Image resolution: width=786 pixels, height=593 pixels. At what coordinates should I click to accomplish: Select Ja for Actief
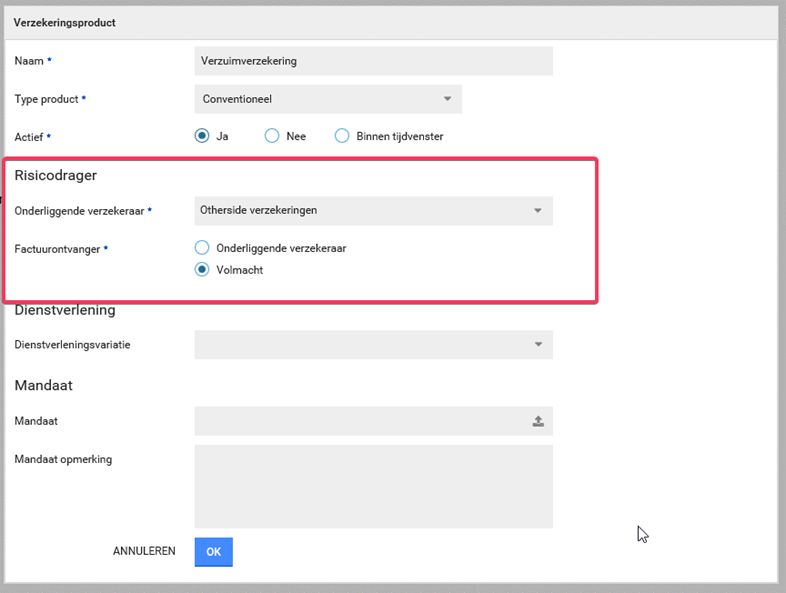202,136
